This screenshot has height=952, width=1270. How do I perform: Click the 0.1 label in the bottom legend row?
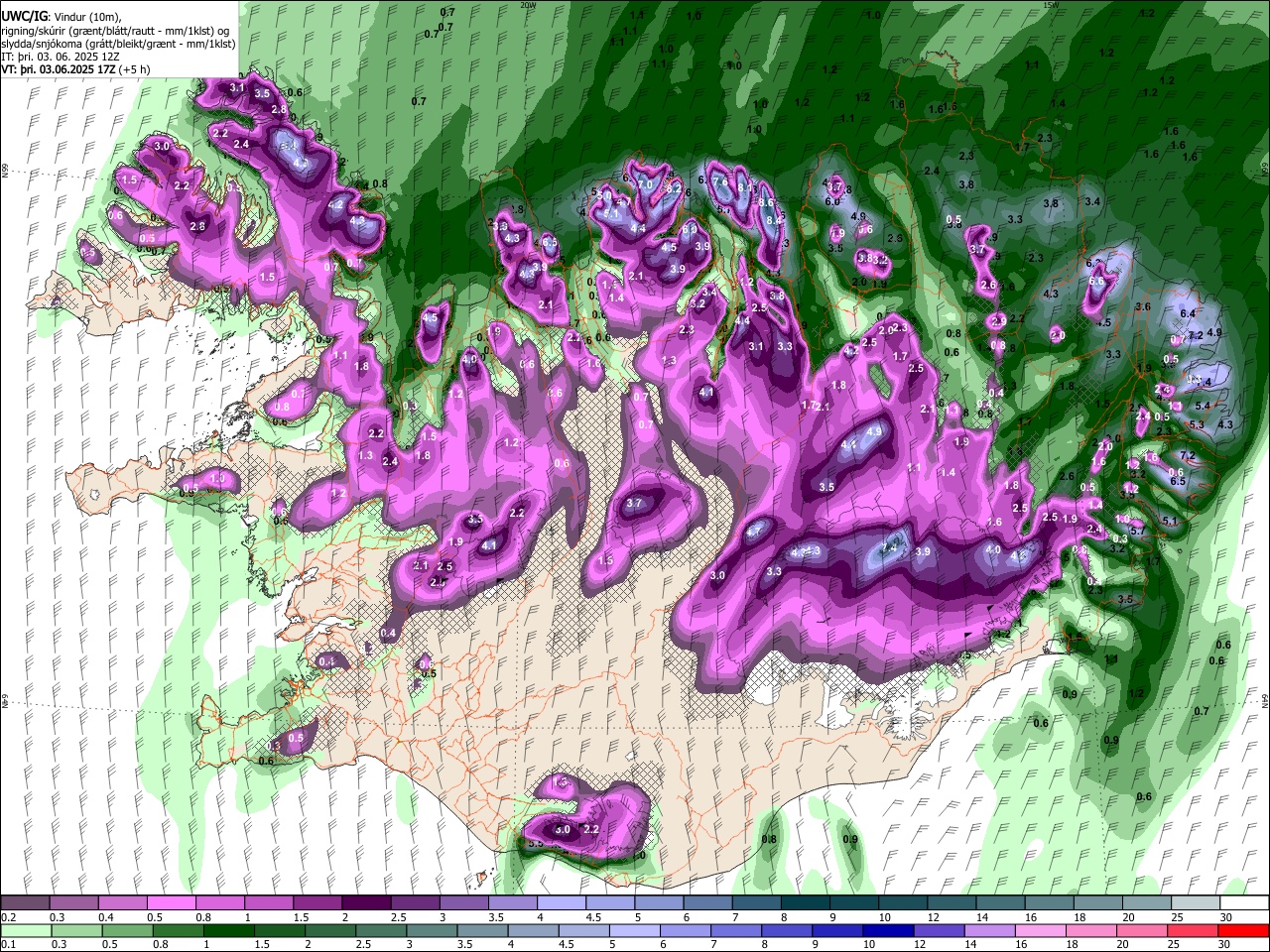(8, 945)
